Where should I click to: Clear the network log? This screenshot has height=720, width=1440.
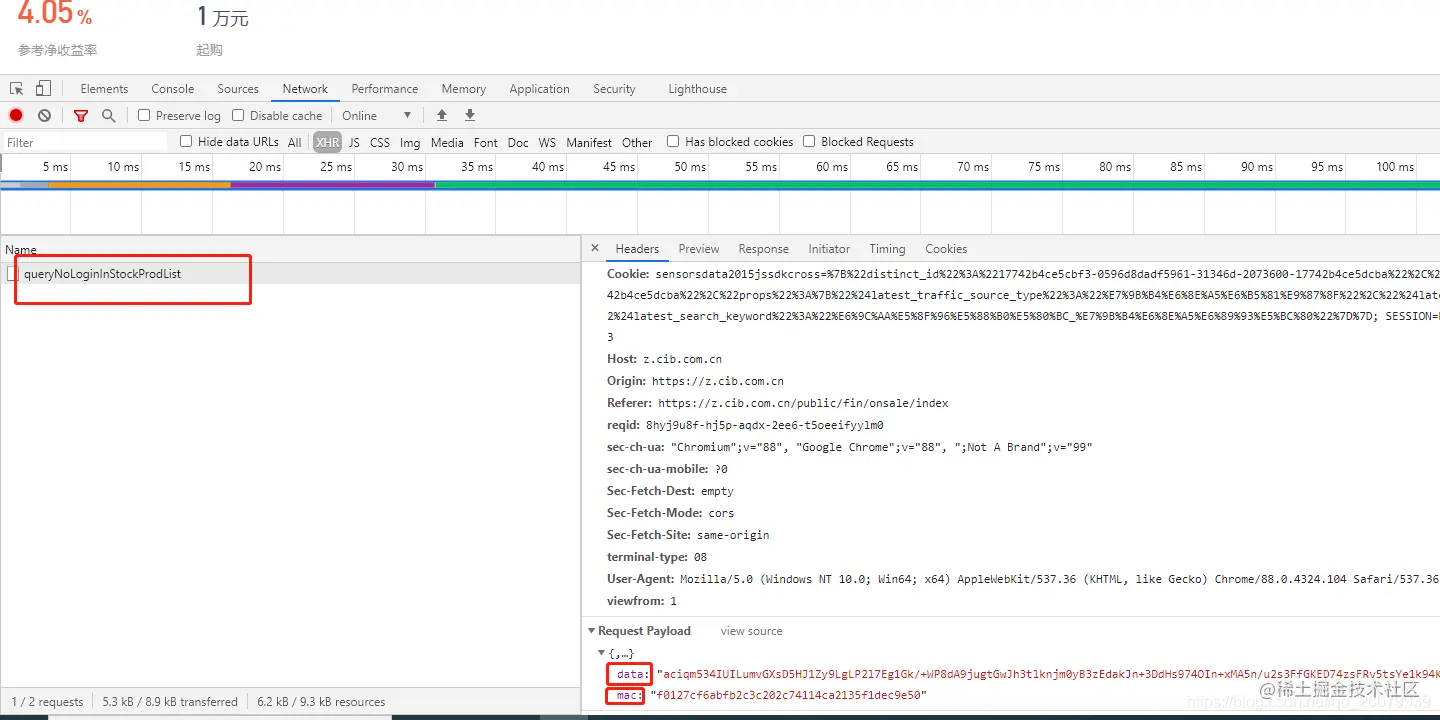click(x=44, y=115)
